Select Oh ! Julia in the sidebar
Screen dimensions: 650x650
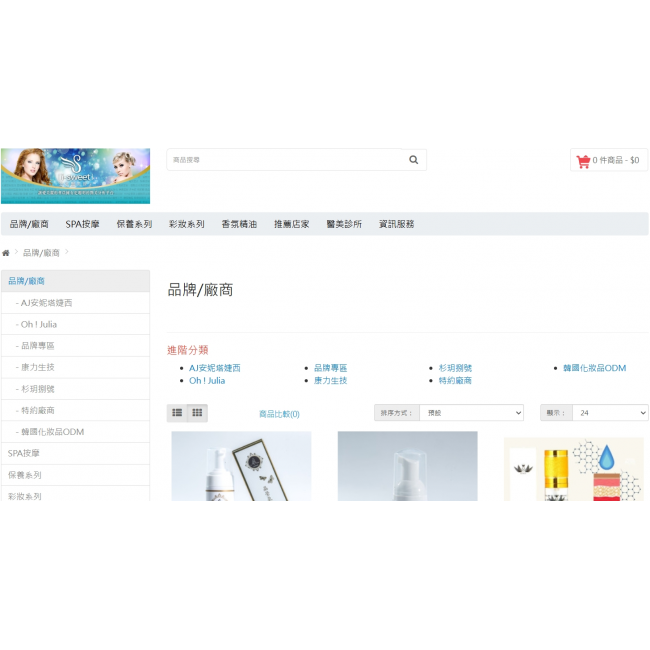(36, 324)
